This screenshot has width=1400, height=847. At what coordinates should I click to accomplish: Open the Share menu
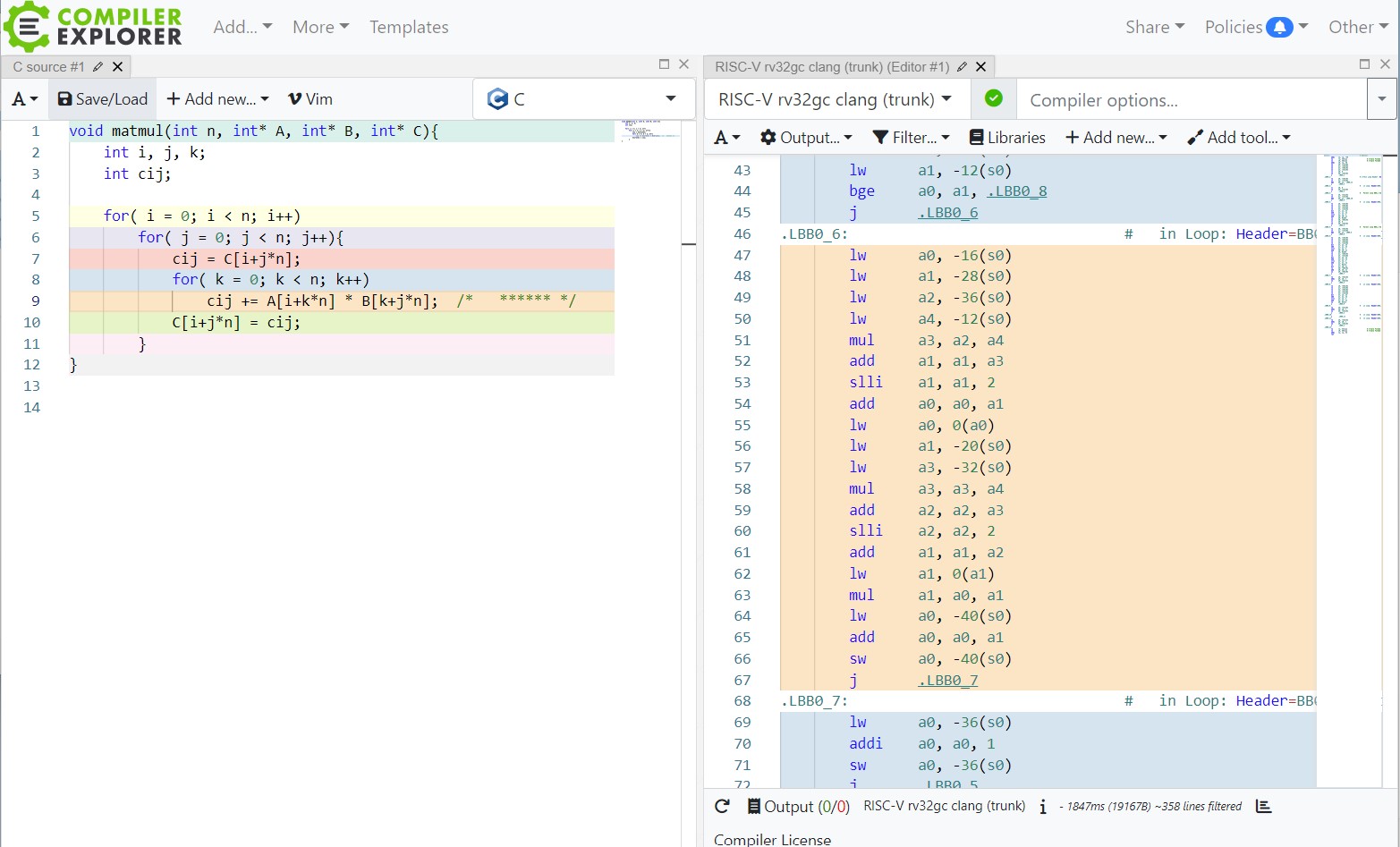coord(1154,27)
